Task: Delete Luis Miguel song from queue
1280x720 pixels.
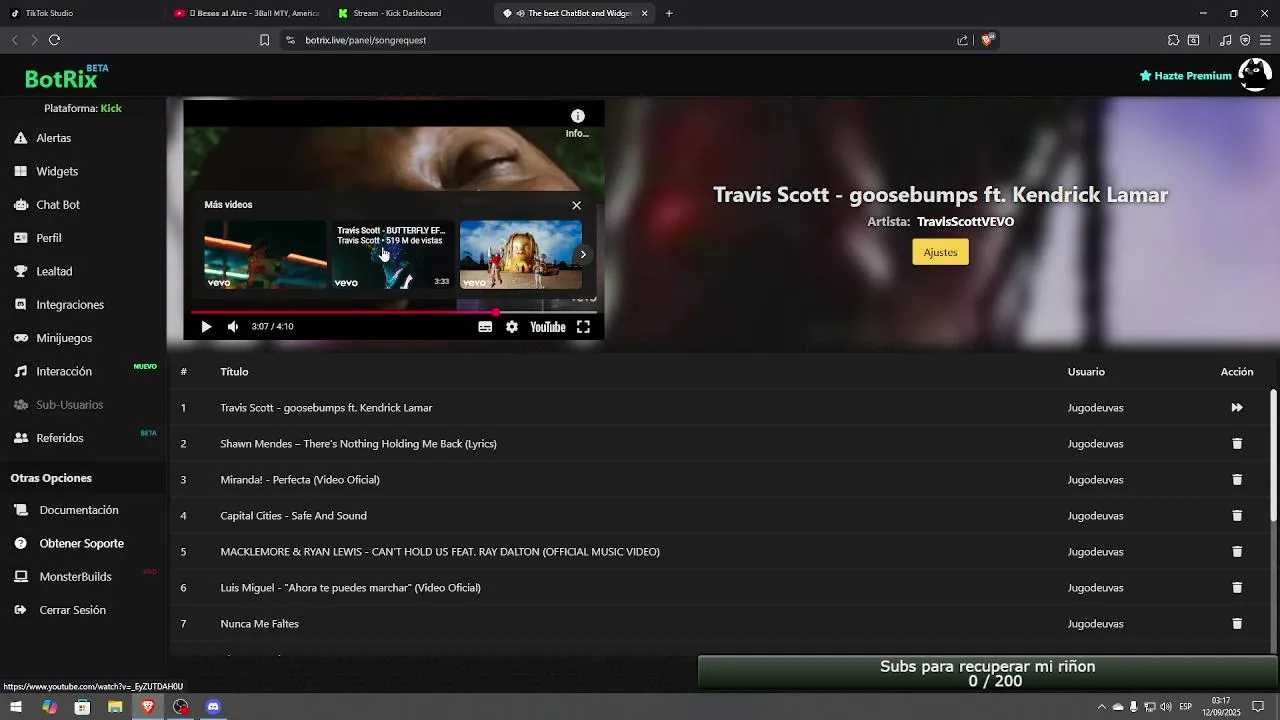Action: click(1237, 588)
